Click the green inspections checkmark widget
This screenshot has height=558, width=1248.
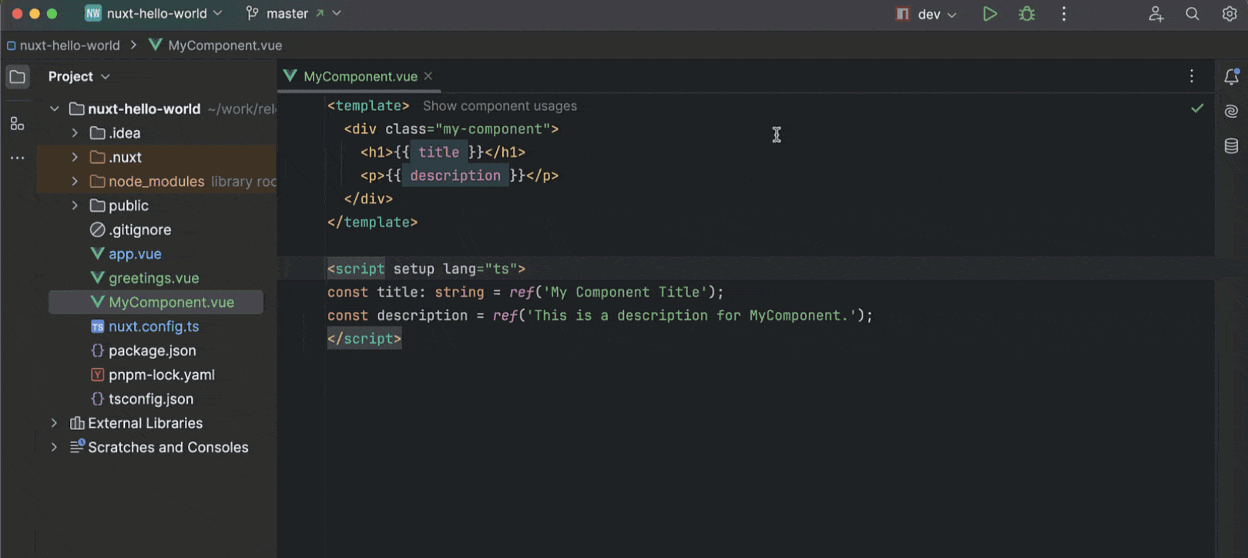(x=1197, y=108)
